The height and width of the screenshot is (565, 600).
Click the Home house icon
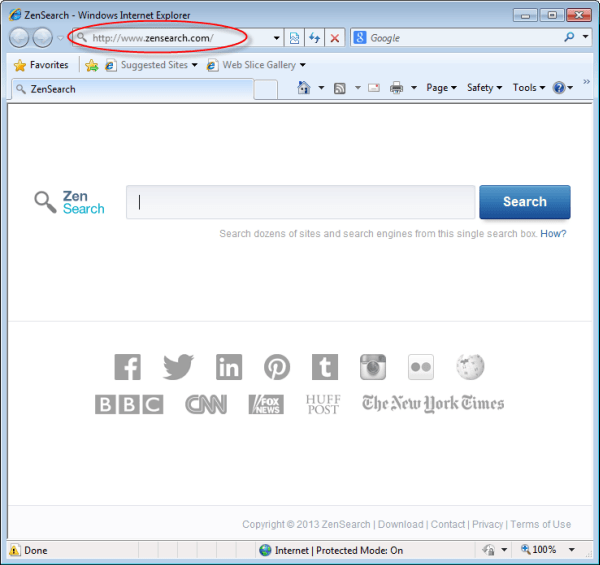pos(303,88)
